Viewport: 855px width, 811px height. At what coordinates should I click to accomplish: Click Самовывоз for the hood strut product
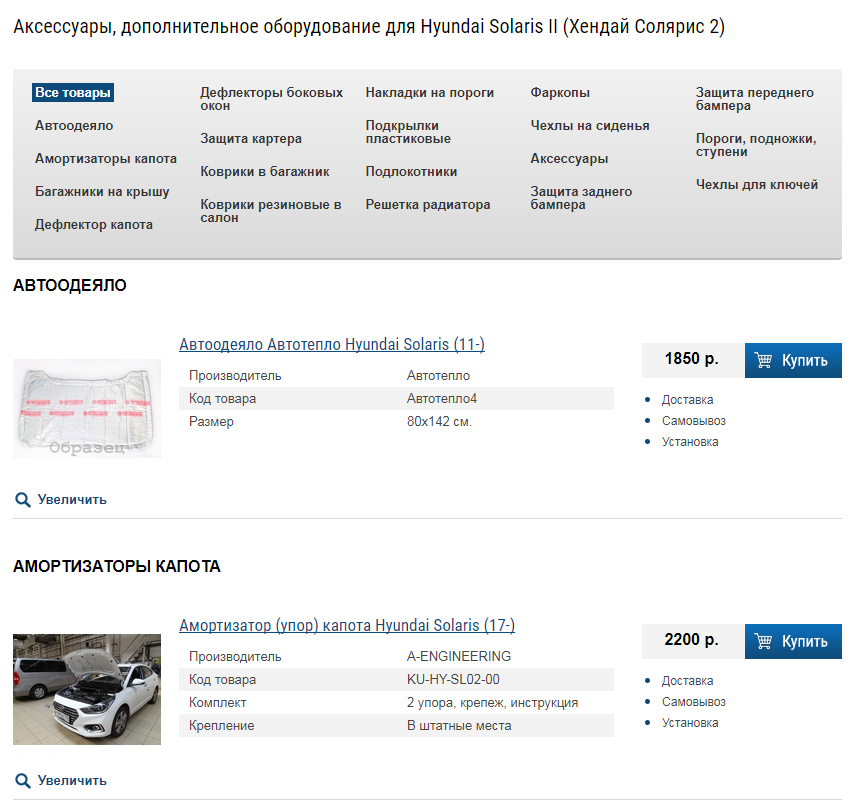(x=694, y=702)
